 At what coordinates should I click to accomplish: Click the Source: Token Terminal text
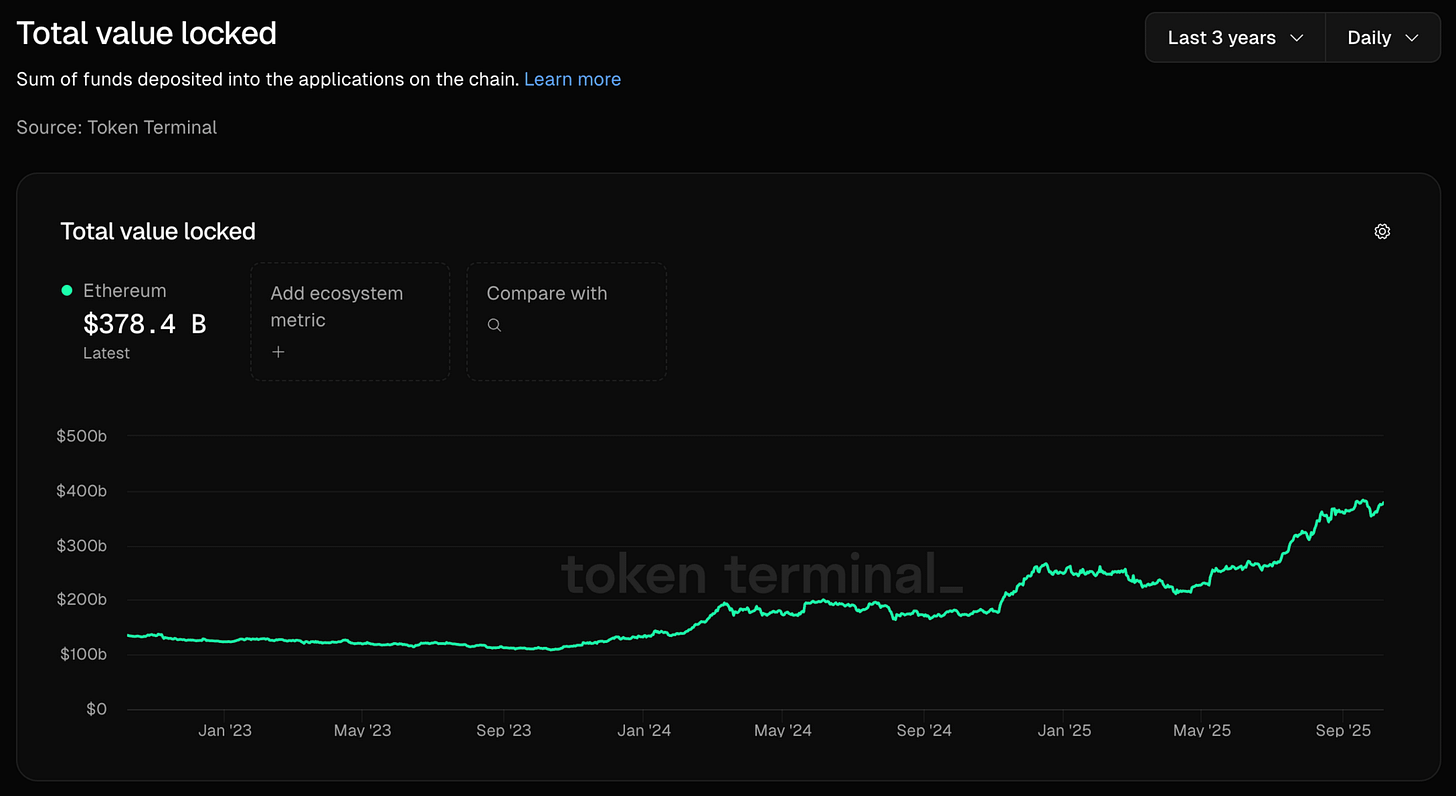point(117,127)
